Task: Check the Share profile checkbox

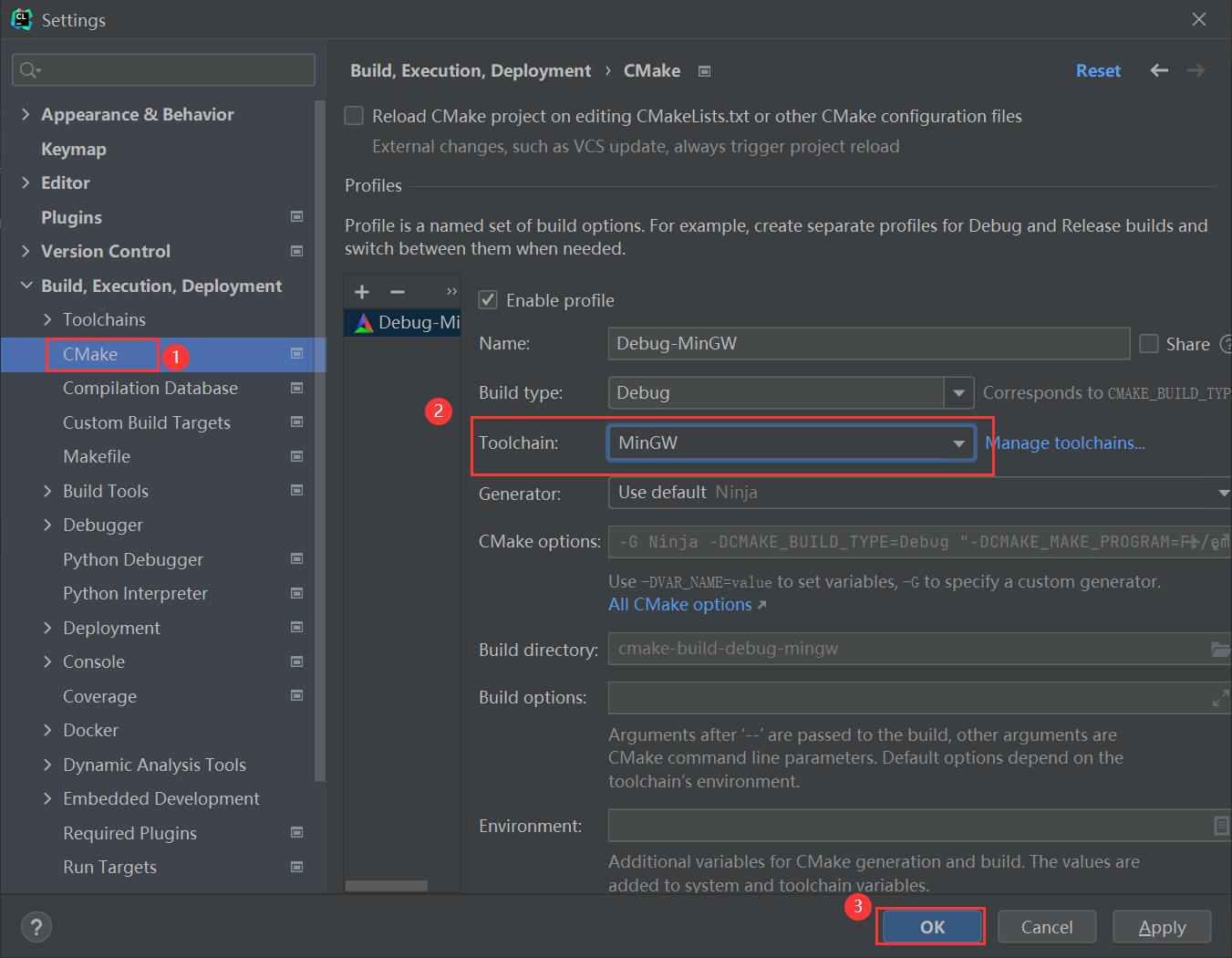Action: [x=1149, y=344]
